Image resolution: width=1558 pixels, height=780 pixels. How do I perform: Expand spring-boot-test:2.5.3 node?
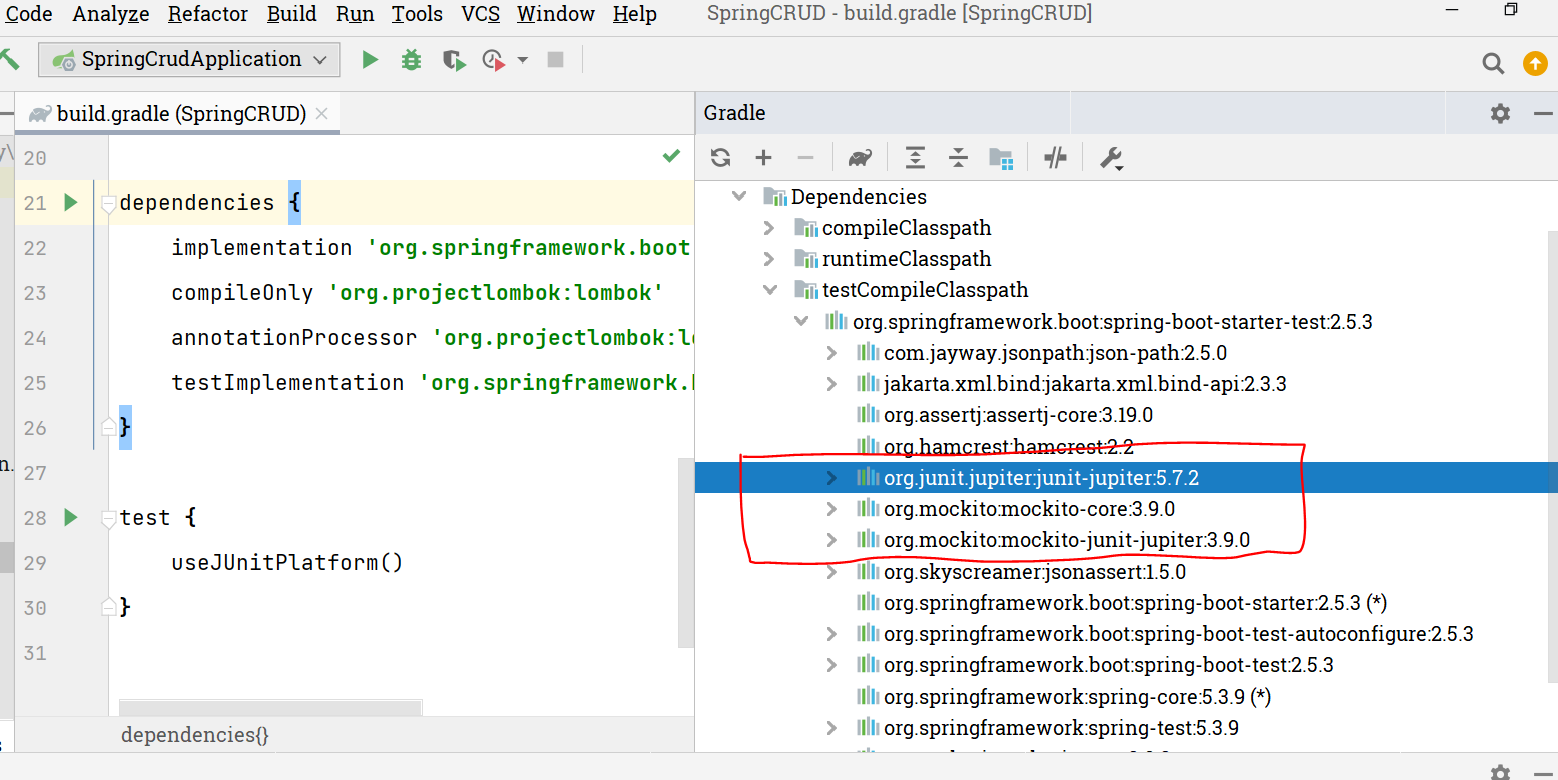pos(832,665)
